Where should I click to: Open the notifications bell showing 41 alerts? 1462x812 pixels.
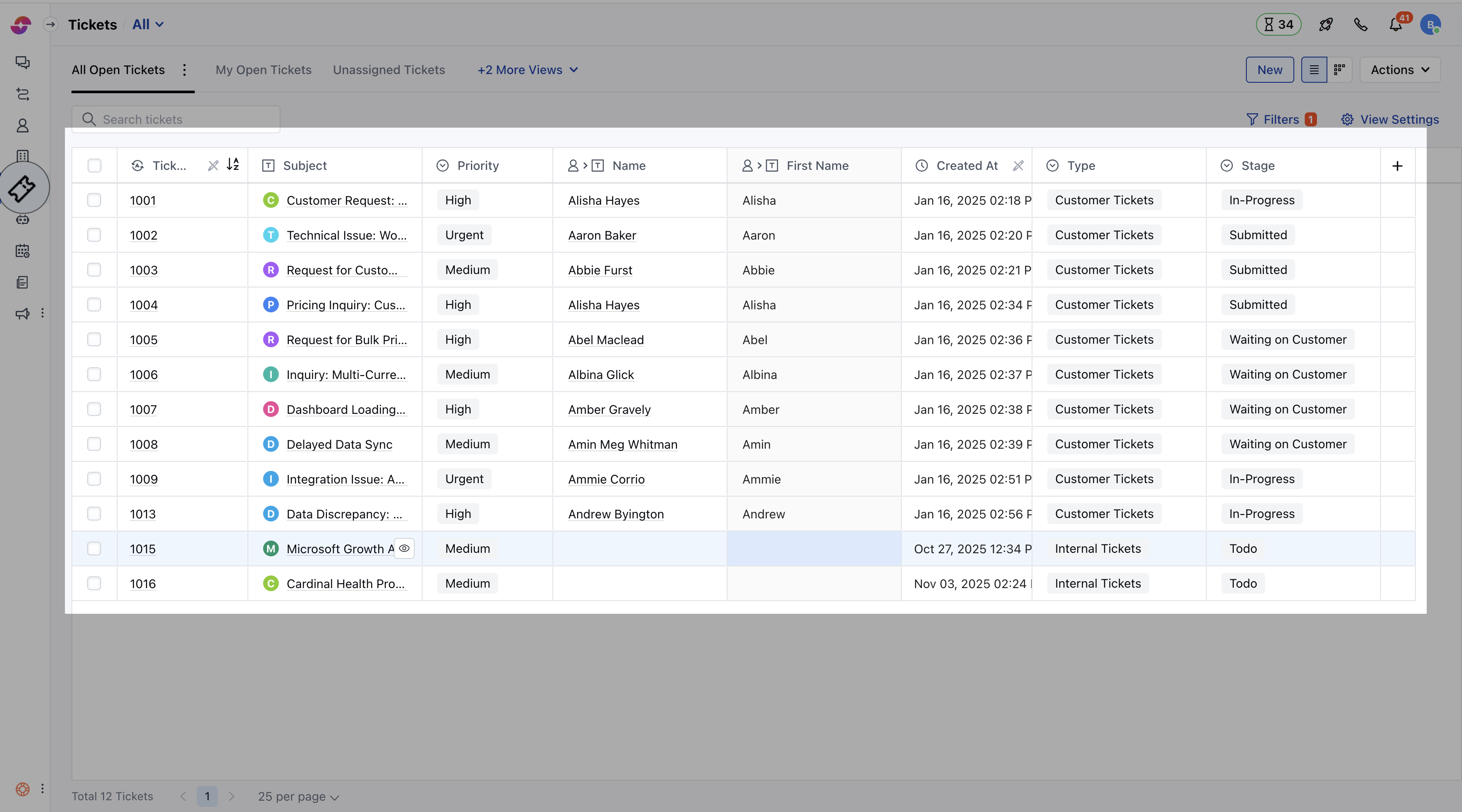1395,24
